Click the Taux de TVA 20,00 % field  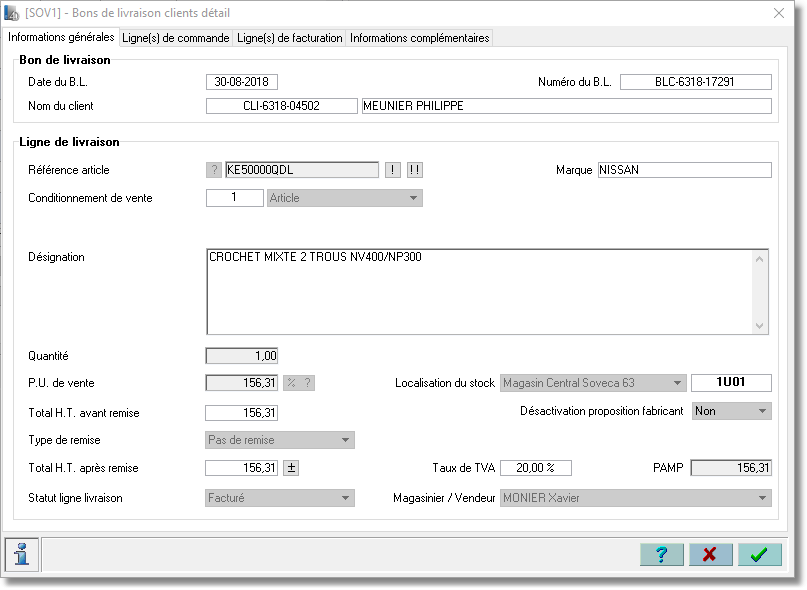[x=536, y=468]
